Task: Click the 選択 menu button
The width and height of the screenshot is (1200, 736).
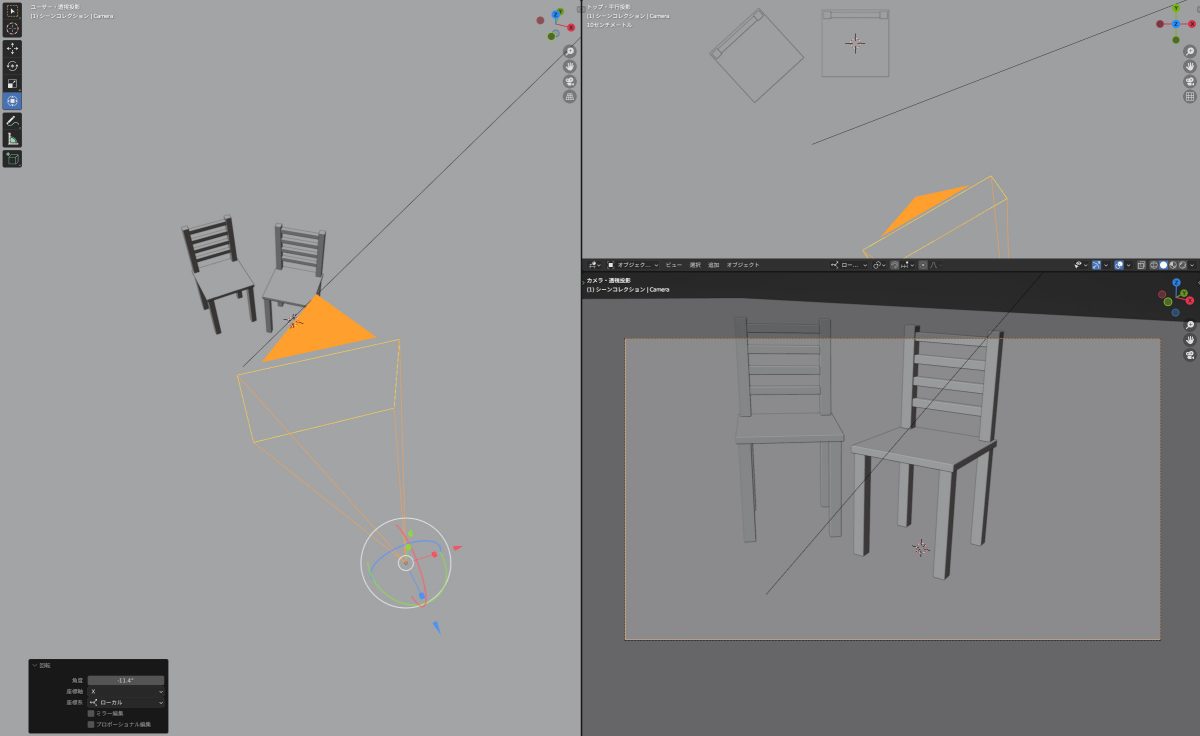Action: tap(694, 265)
